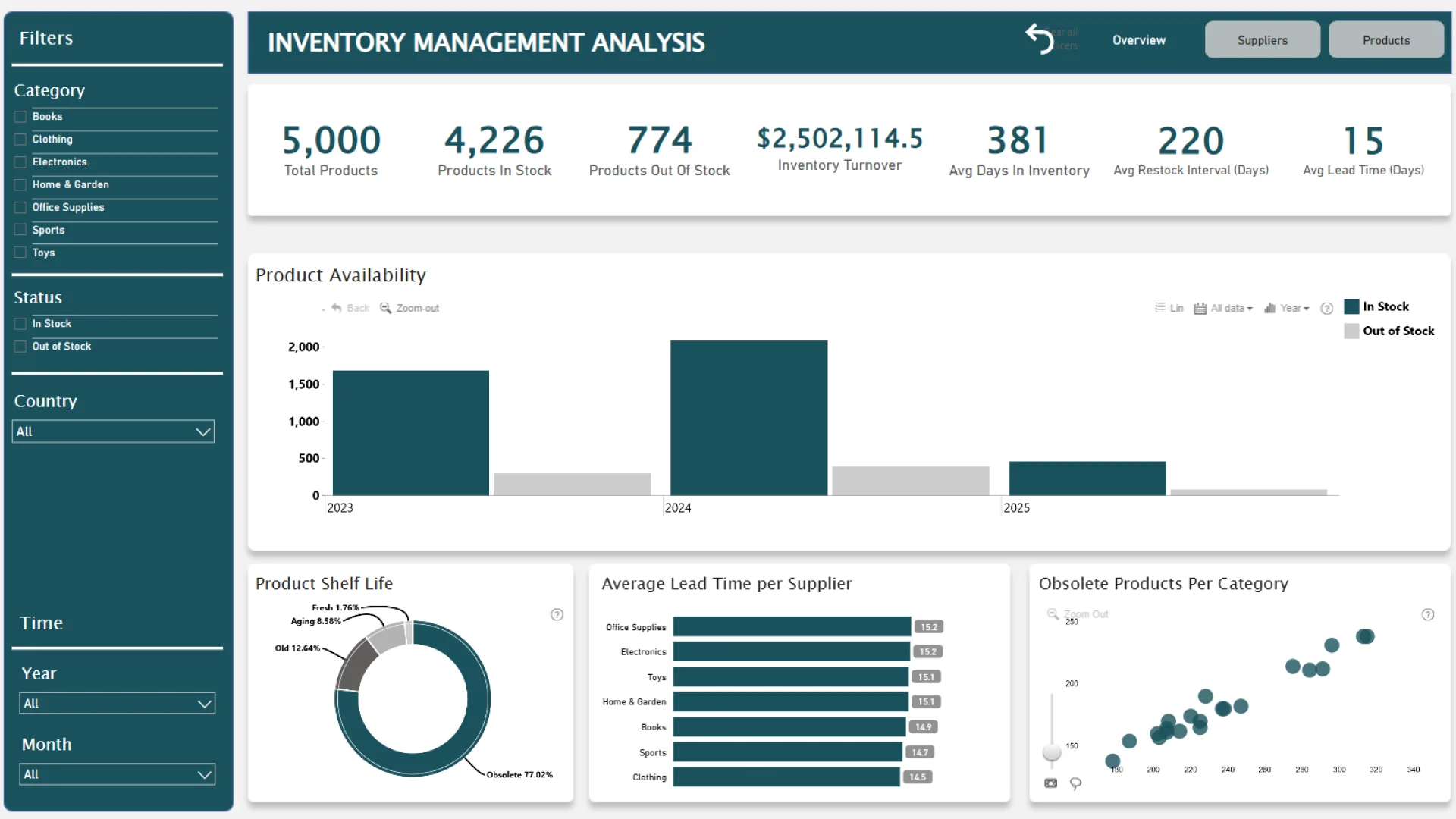
Task: Click help icon on Obsolete Products chart
Action: (x=1427, y=615)
